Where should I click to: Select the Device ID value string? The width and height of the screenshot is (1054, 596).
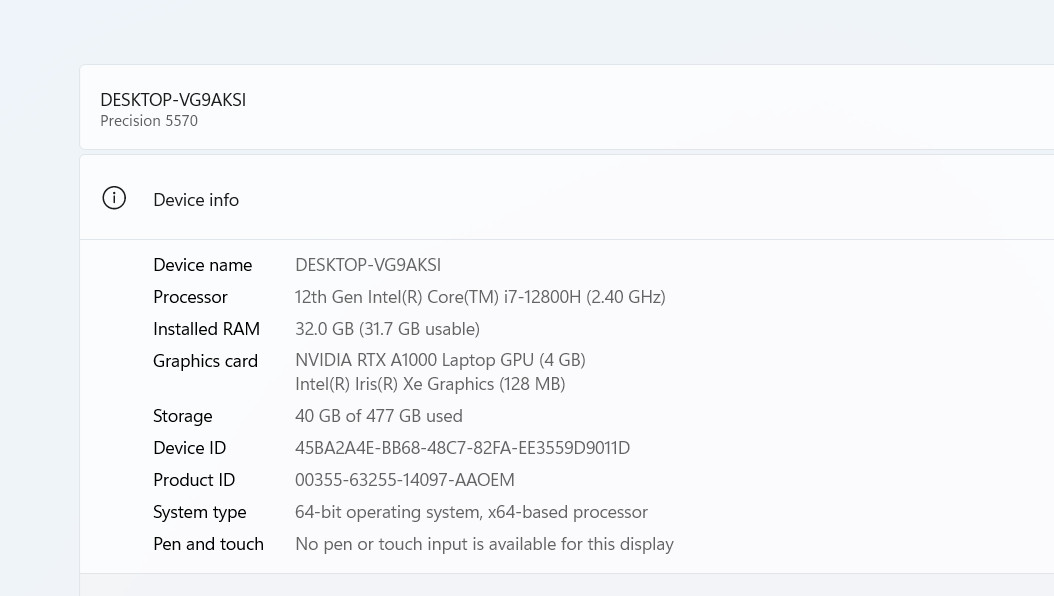(462, 448)
